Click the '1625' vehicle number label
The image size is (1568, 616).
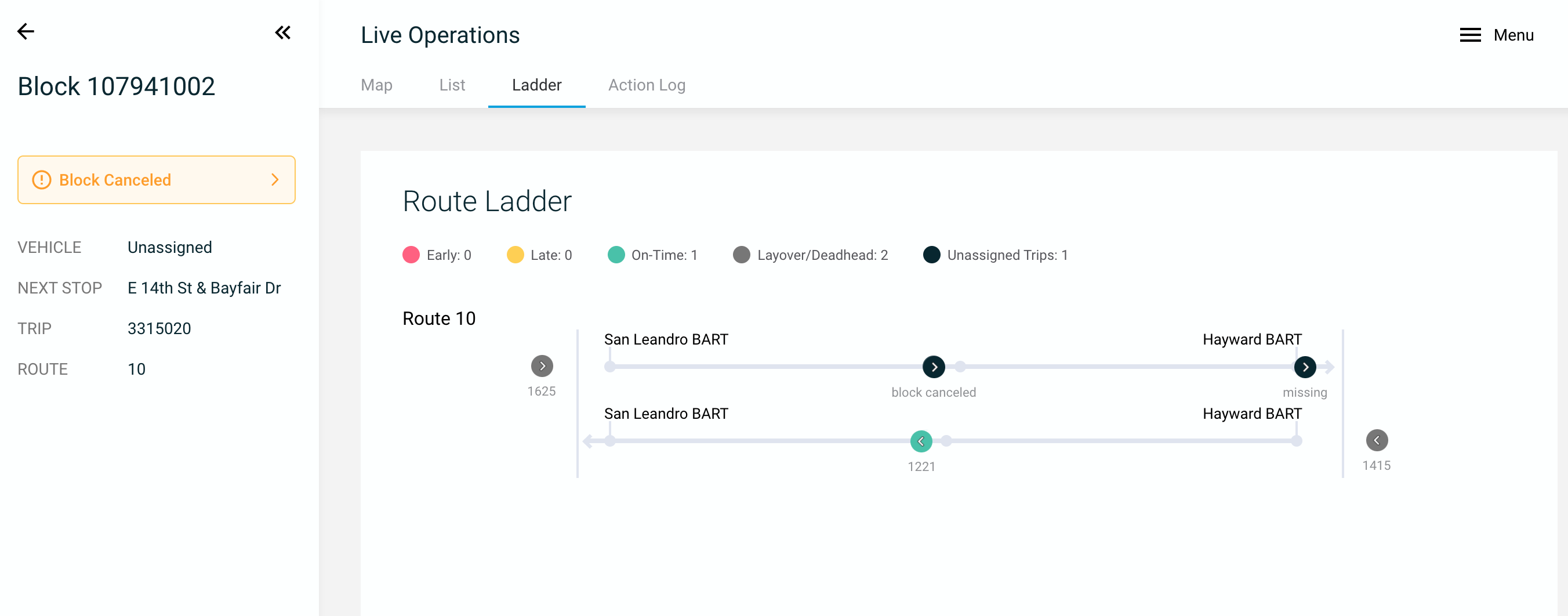click(x=541, y=392)
